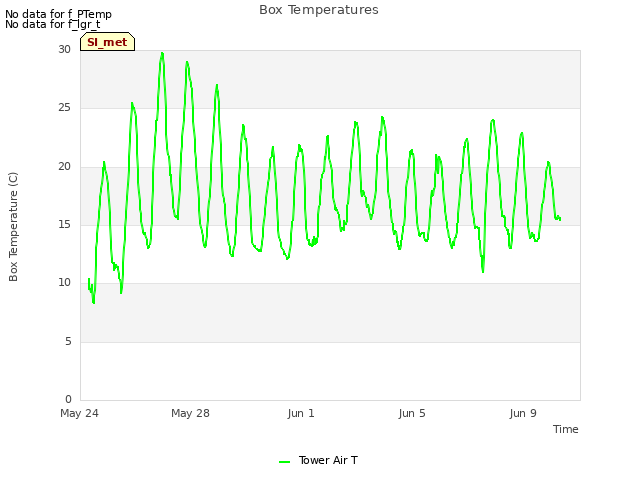Viewport: 640px width, 480px height.
Task: Click the 30 y-axis tick label
Action: coord(64,49)
